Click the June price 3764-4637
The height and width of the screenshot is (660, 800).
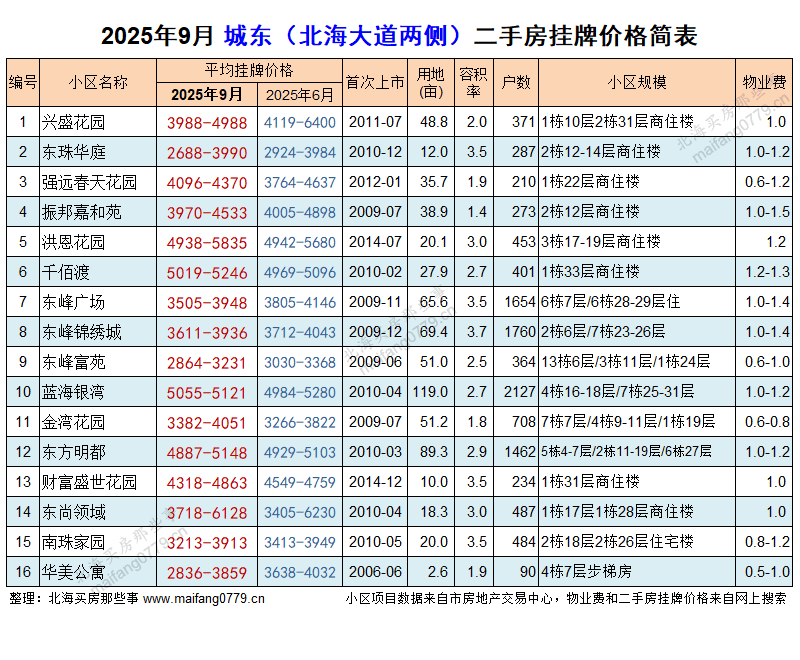click(x=299, y=183)
